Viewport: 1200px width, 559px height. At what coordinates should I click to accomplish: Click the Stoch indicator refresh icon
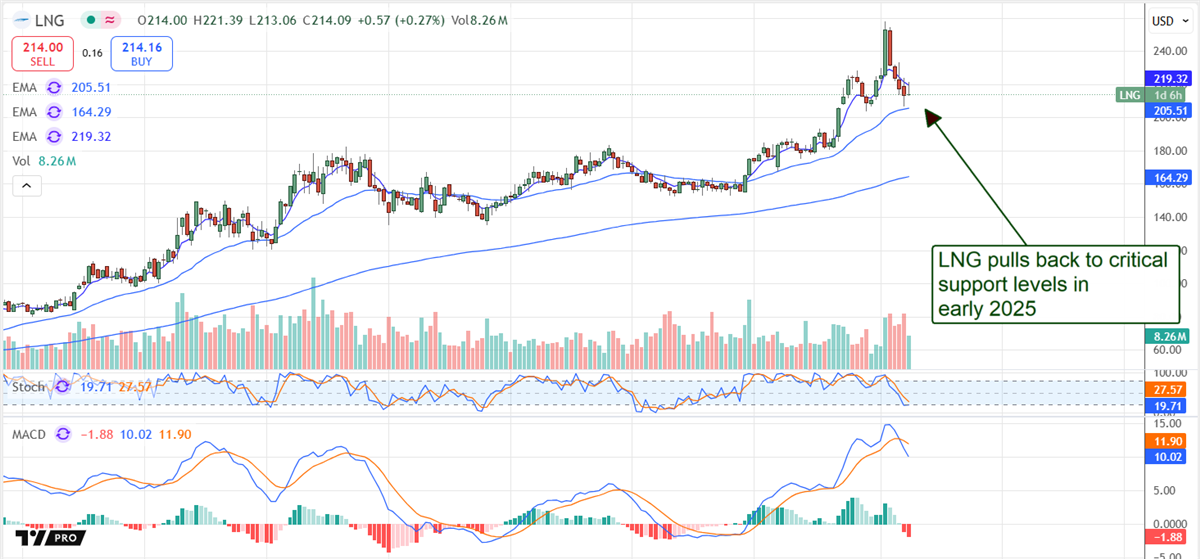[61, 386]
